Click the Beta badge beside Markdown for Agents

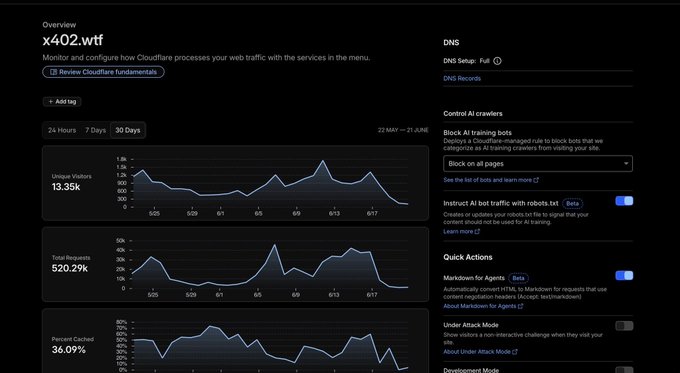pyautogui.click(x=518, y=278)
